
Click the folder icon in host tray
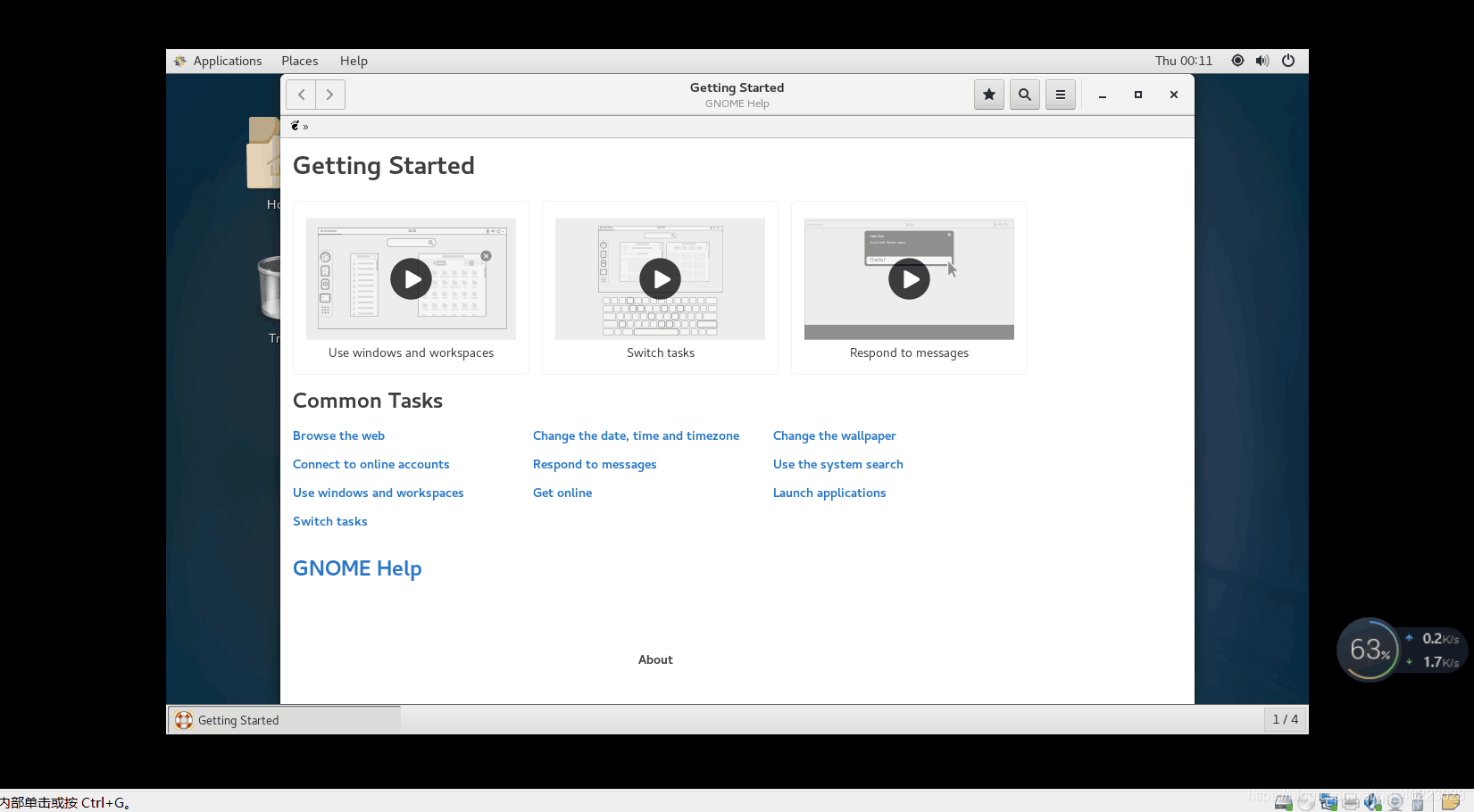(1451, 801)
